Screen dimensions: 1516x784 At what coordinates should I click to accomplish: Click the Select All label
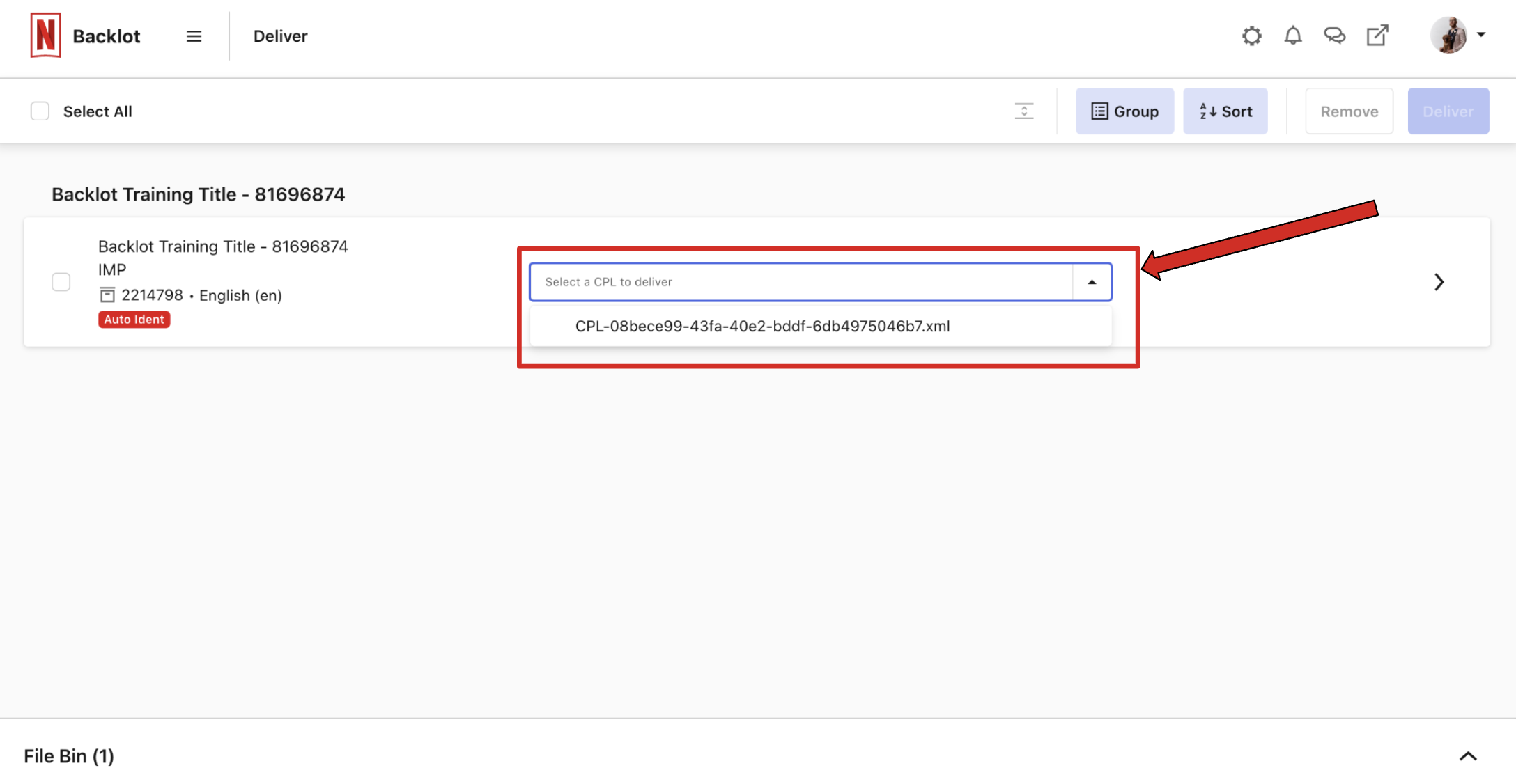point(98,111)
